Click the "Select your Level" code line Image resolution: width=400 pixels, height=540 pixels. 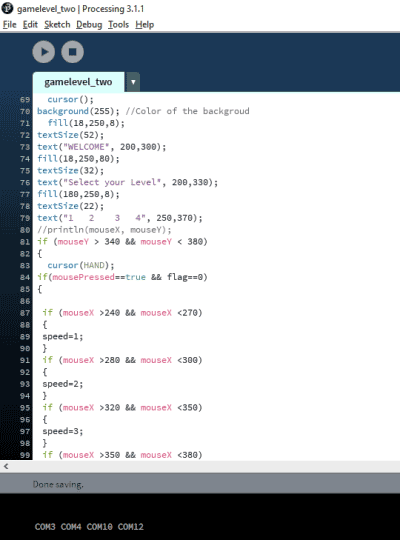tap(128, 183)
